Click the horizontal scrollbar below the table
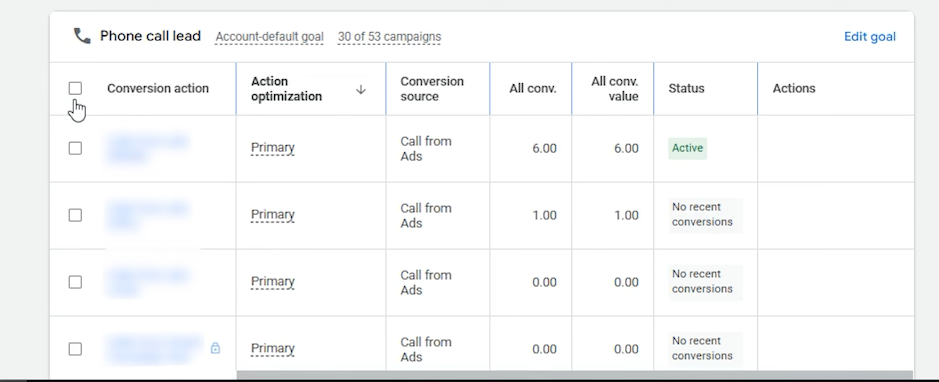Viewport: 939px width, 382px height. [x=575, y=375]
